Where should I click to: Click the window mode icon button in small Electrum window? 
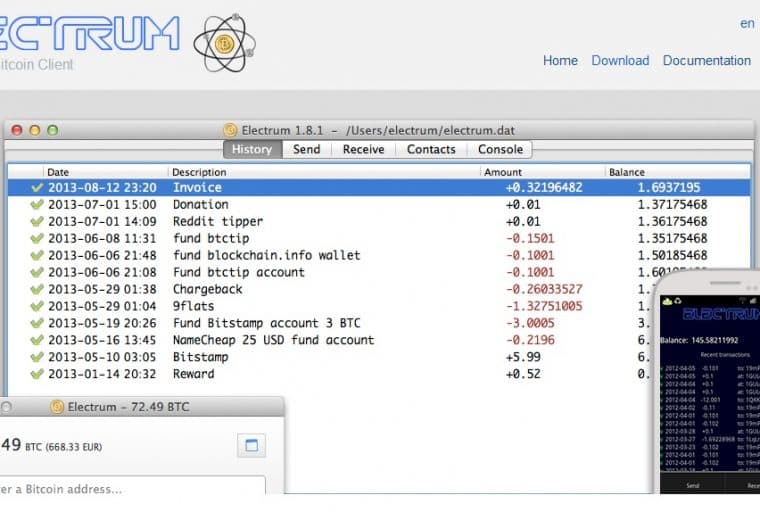pos(252,445)
